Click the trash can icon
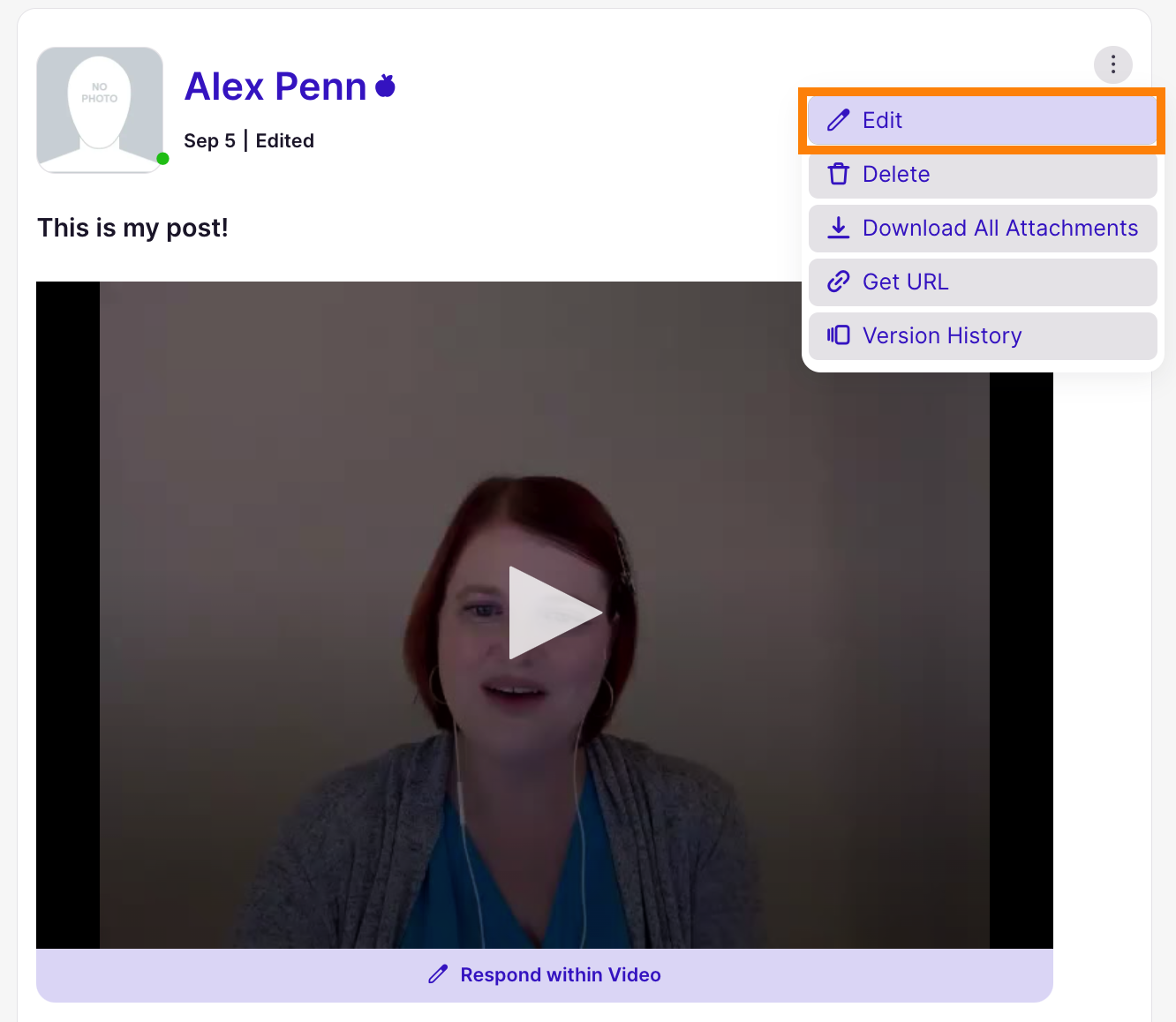Viewport: 1176px width, 1022px height. pyautogui.click(x=838, y=174)
